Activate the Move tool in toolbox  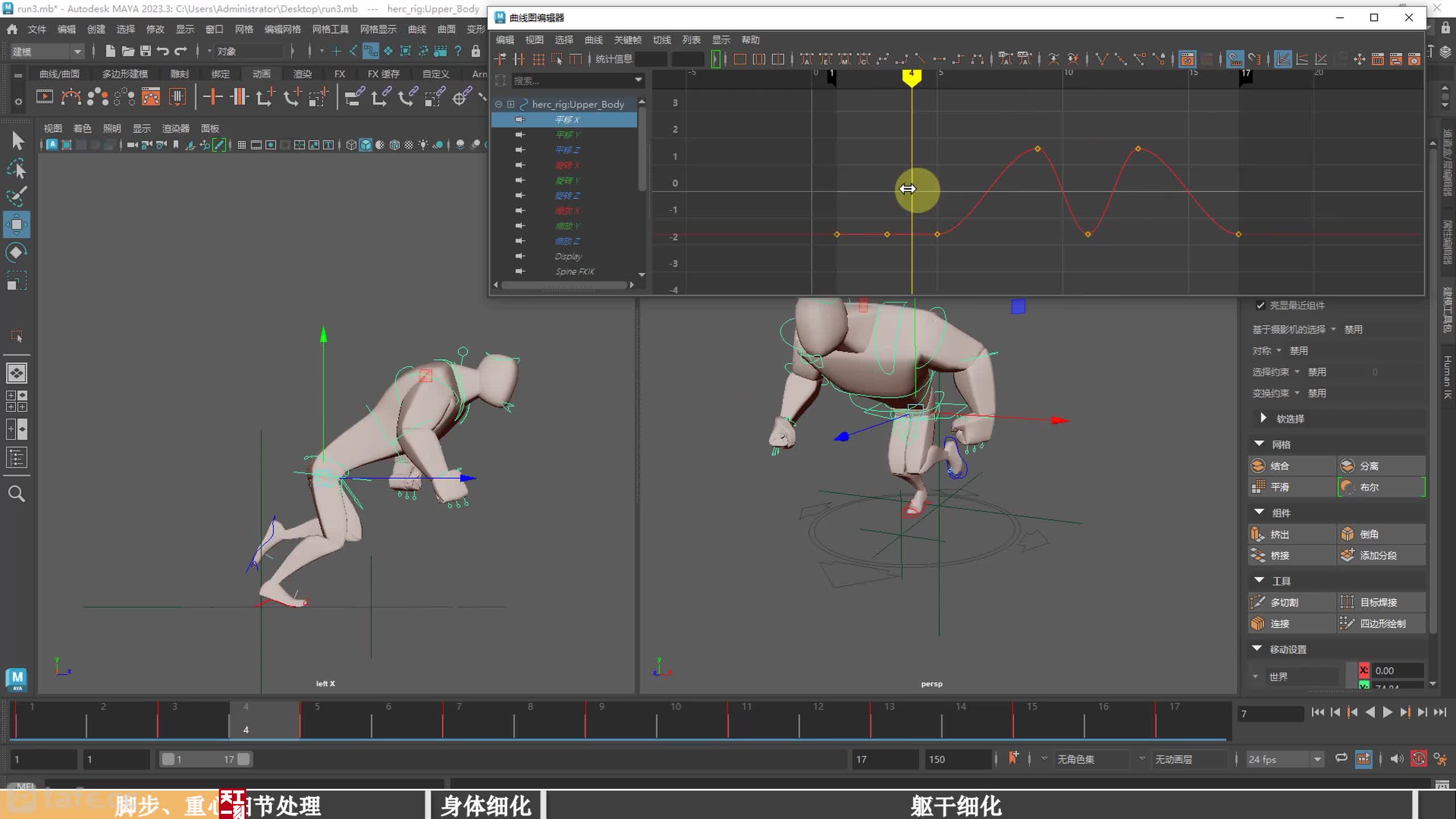point(17,225)
